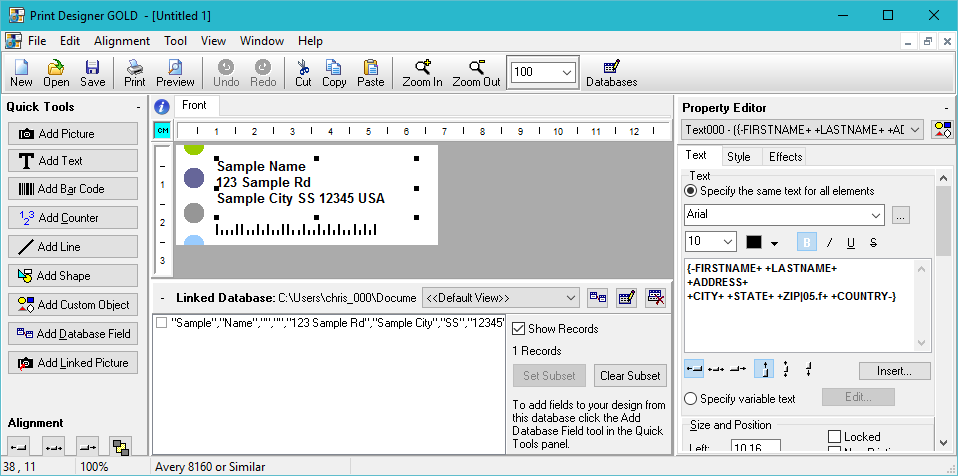958x476 pixels.
Task: Click the add database field icon in Linked Database bar
Action: tap(597, 298)
